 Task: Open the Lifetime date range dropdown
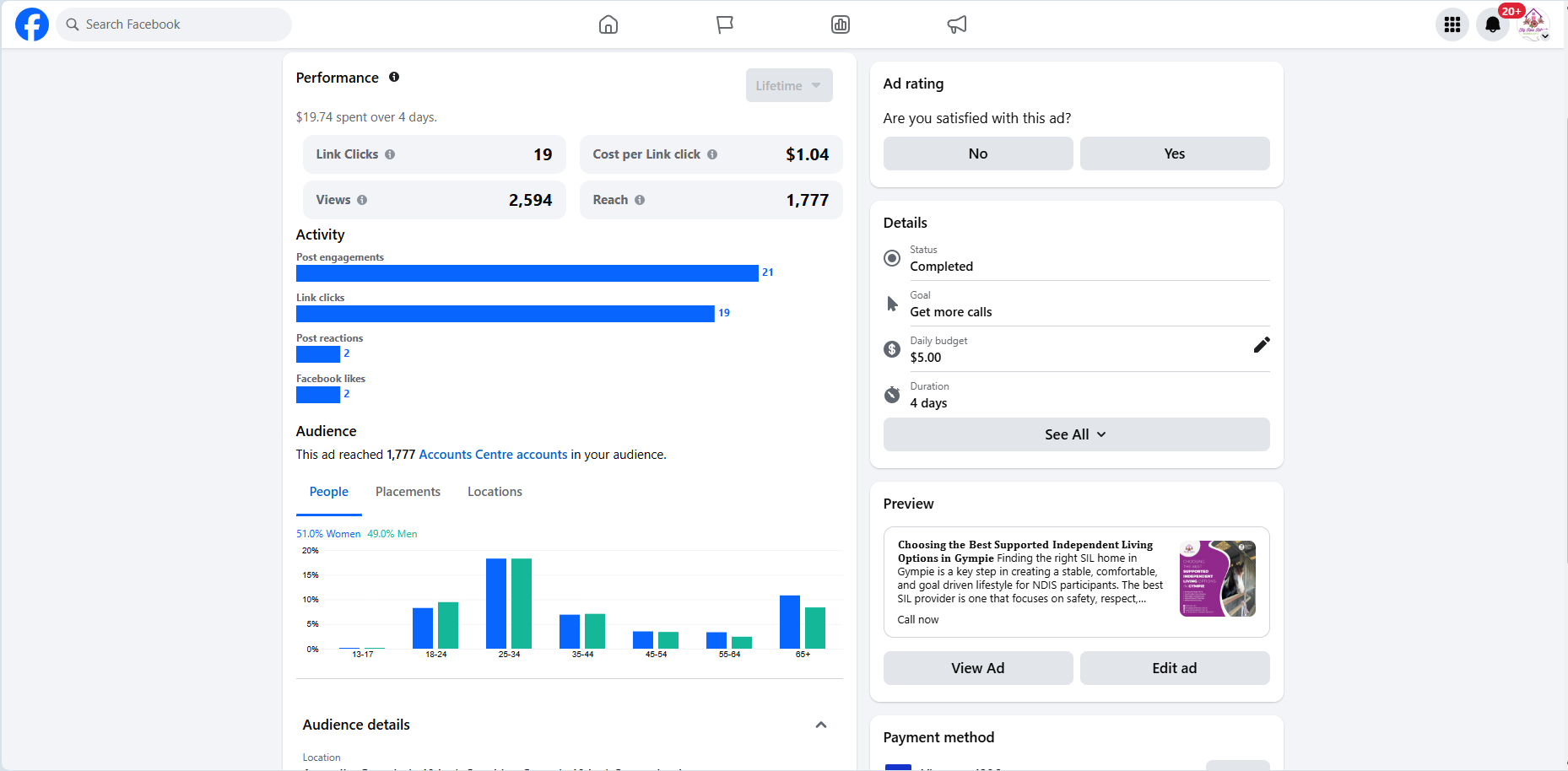pos(788,85)
